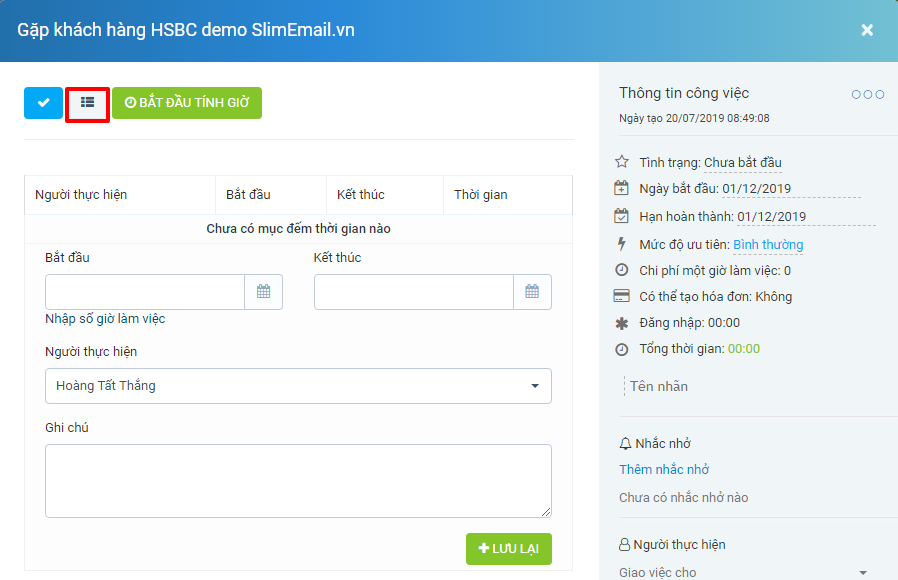Click the Thêm nhắc nhở link
This screenshot has width=898, height=580.
point(664,469)
